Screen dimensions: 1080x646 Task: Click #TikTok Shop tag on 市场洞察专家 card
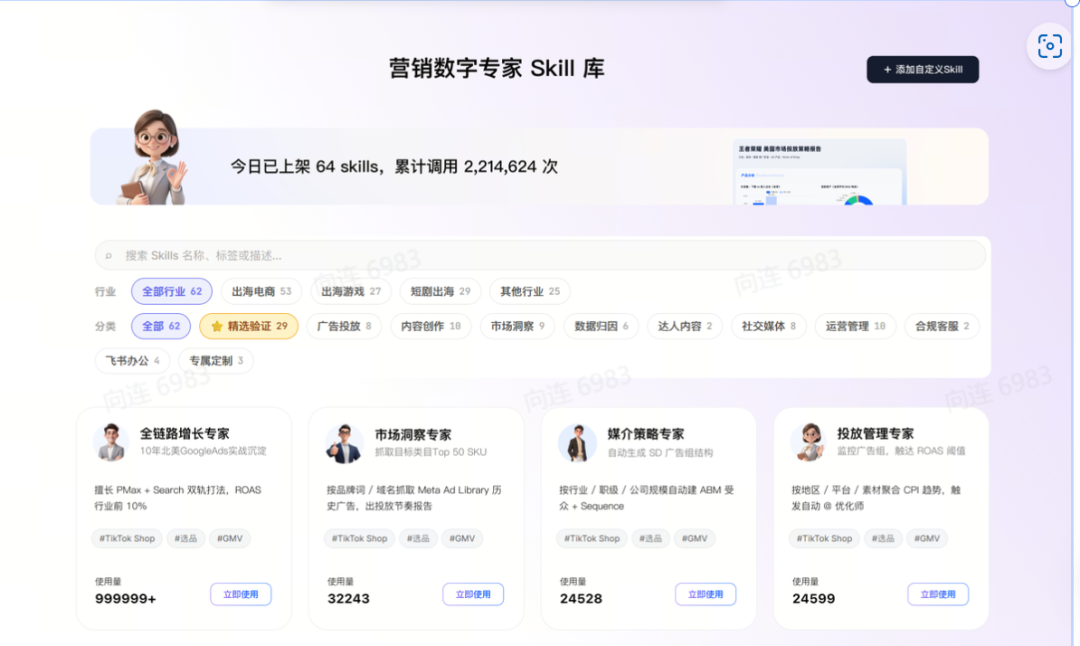click(x=360, y=539)
